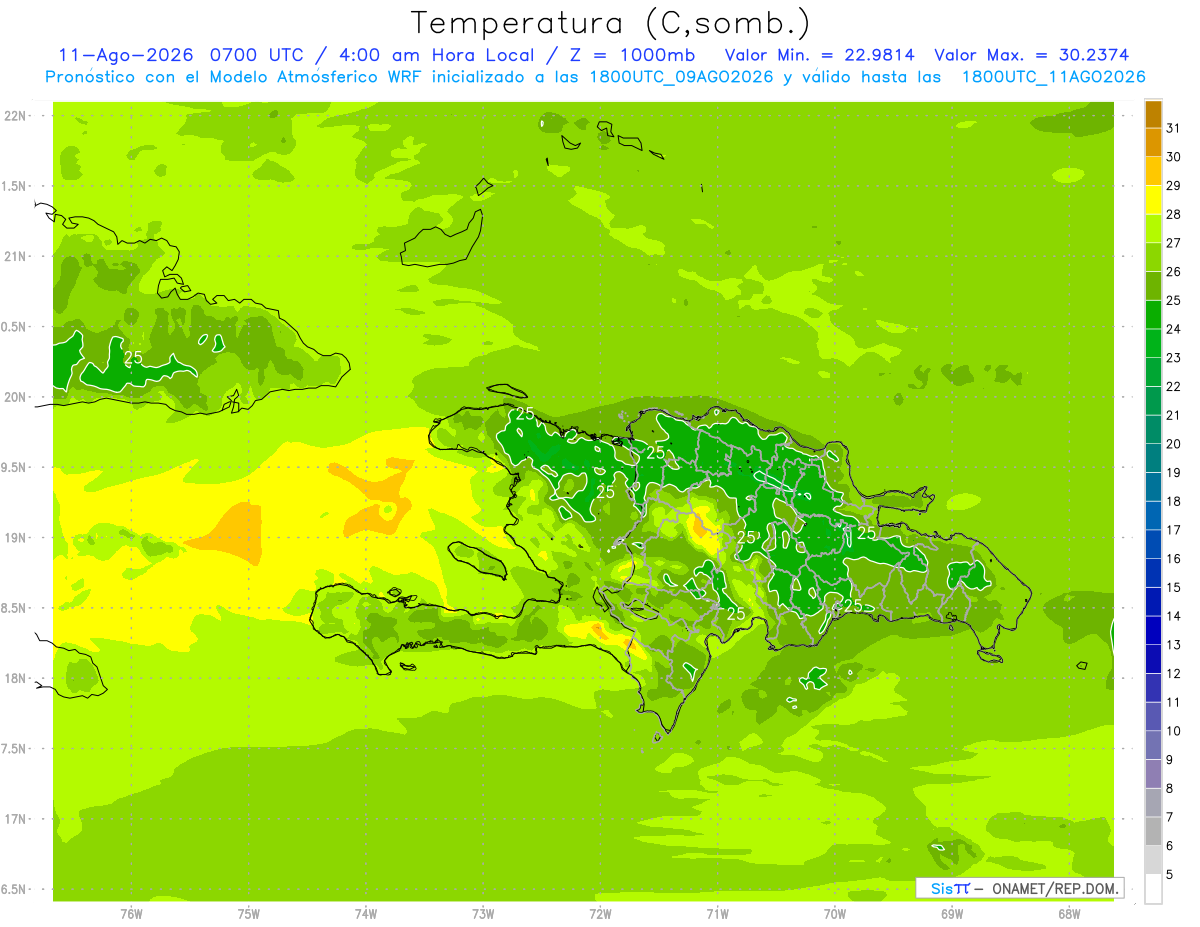Select the '11-Ago-2026' date text

pyautogui.click(x=129, y=55)
